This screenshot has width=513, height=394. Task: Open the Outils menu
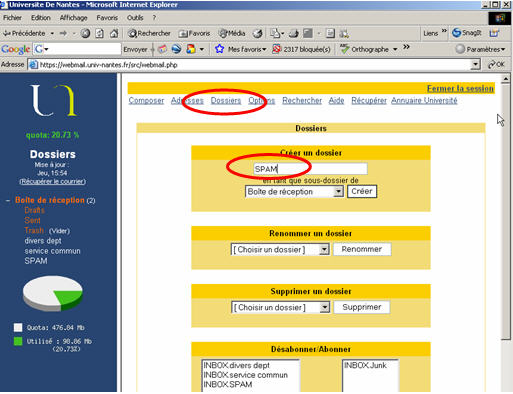(x=135, y=18)
